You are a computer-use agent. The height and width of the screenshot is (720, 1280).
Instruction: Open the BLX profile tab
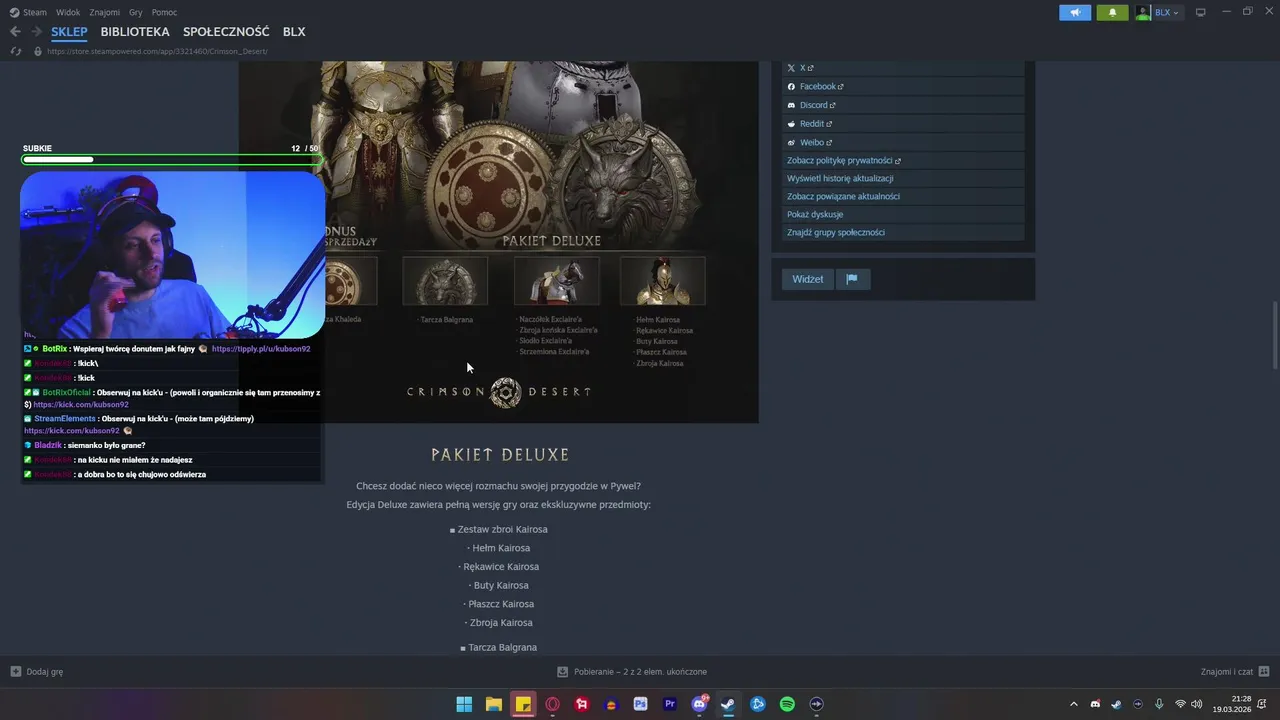pos(294,32)
